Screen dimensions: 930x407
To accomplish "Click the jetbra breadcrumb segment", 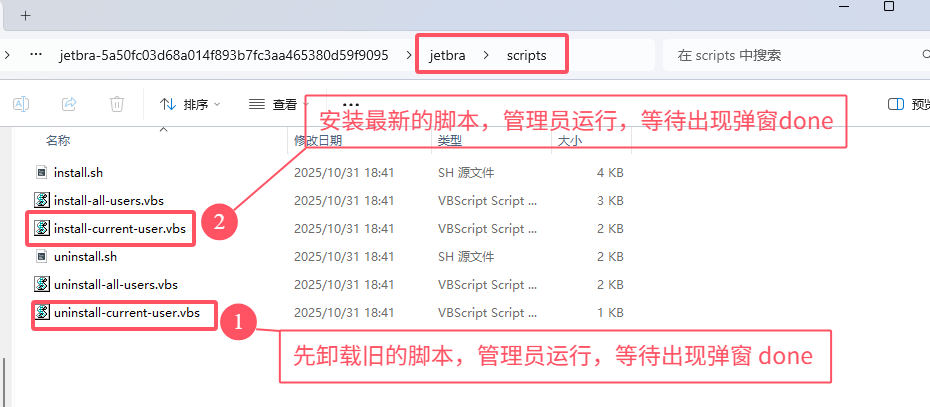I will pyautogui.click(x=447, y=56).
